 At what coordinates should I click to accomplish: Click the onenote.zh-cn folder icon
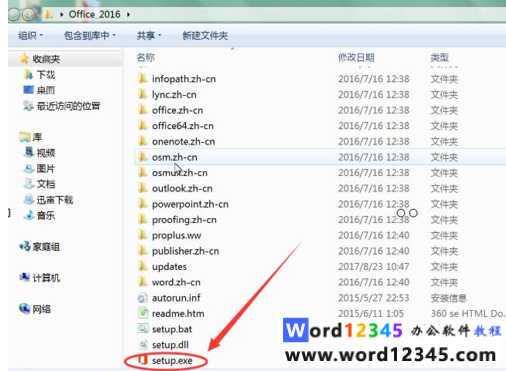(x=143, y=141)
